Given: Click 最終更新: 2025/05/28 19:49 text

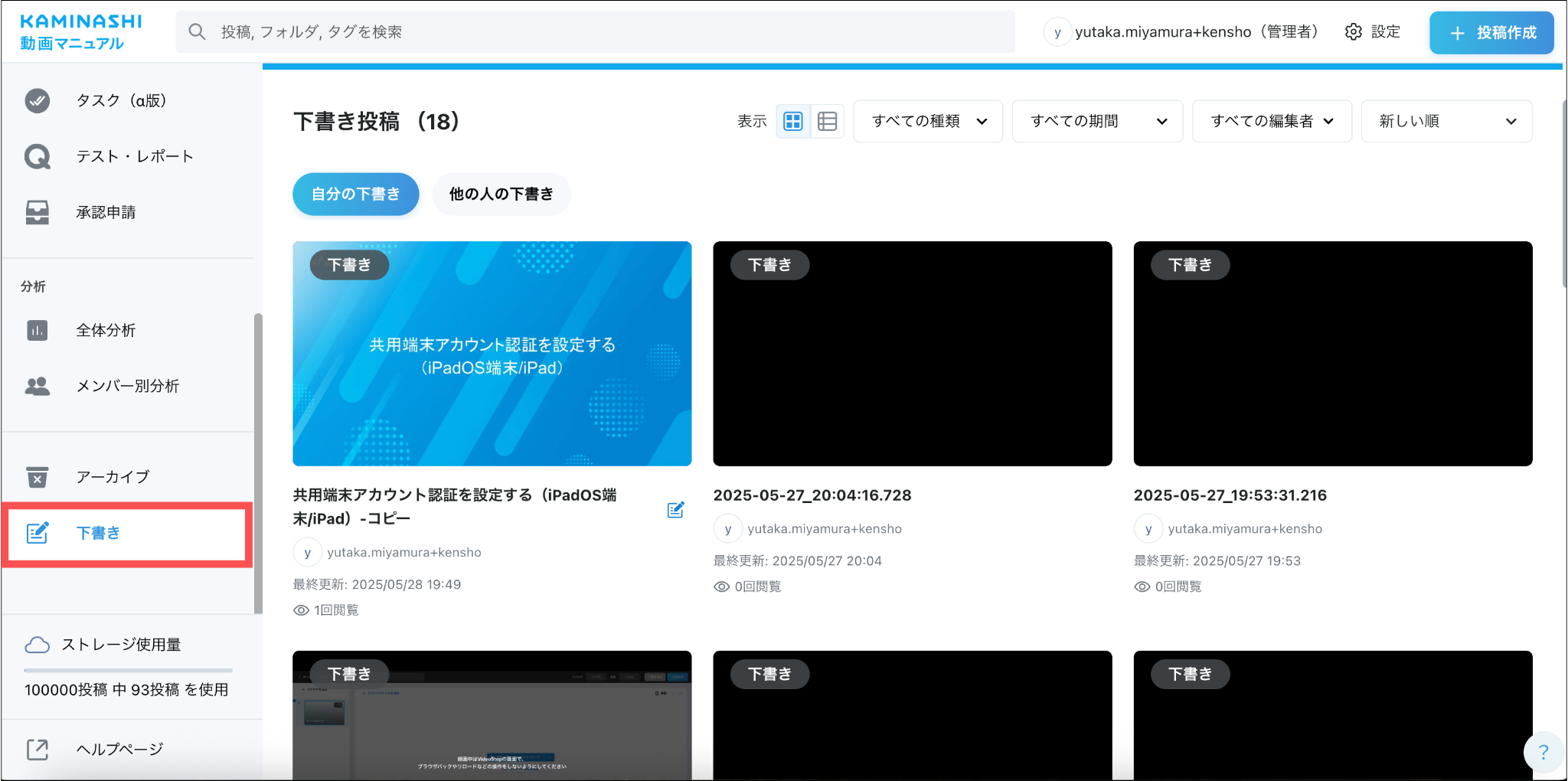Looking at the screenshot, I should [x=377, y=584].
